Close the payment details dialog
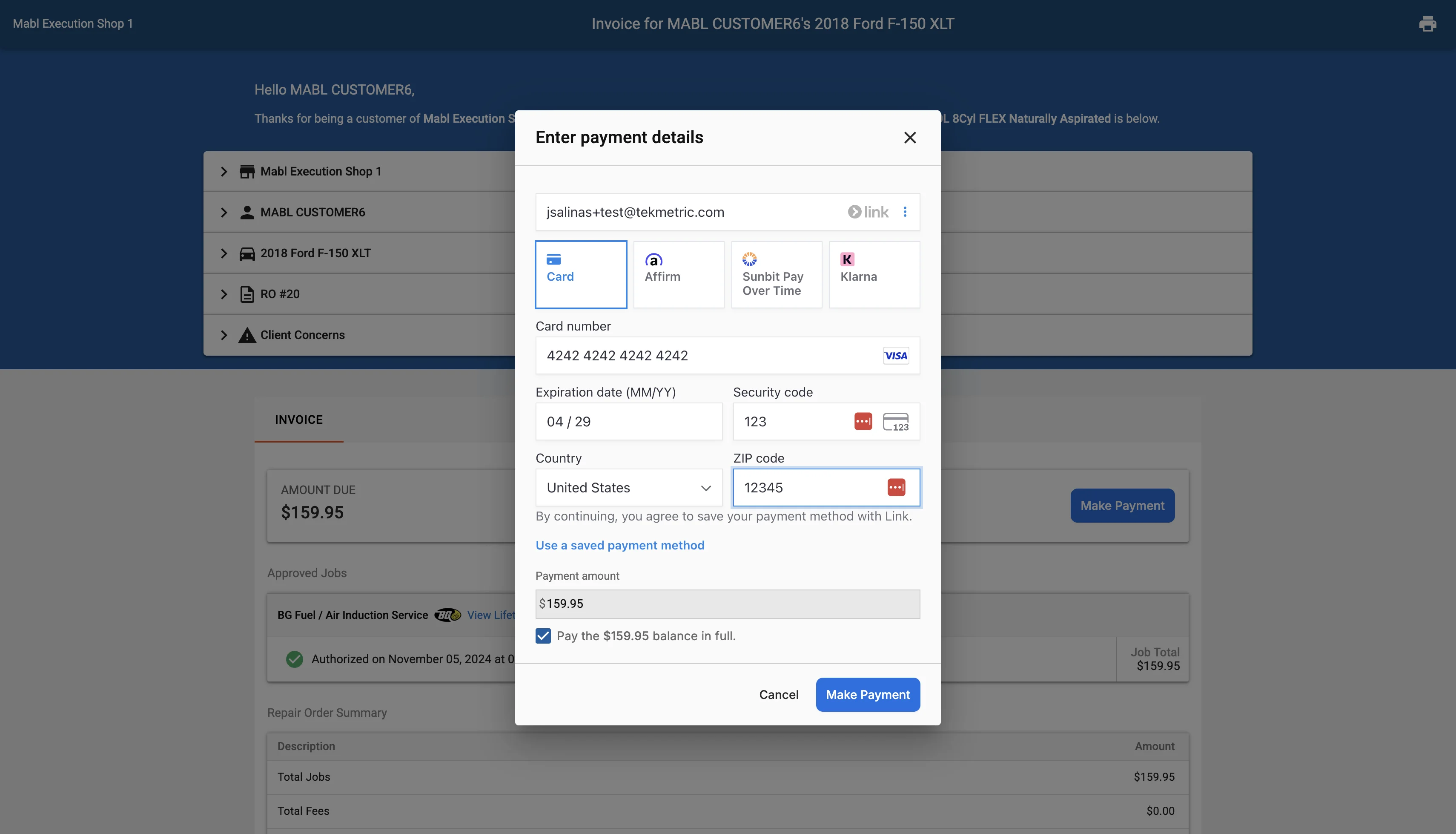 pos(910,138)
